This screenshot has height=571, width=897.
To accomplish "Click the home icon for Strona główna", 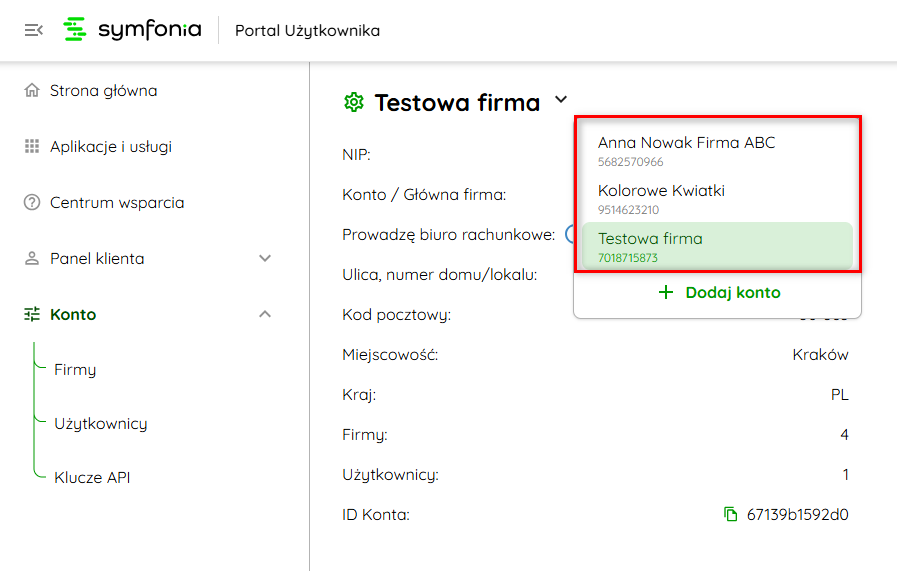I will (x=32, y=91).
